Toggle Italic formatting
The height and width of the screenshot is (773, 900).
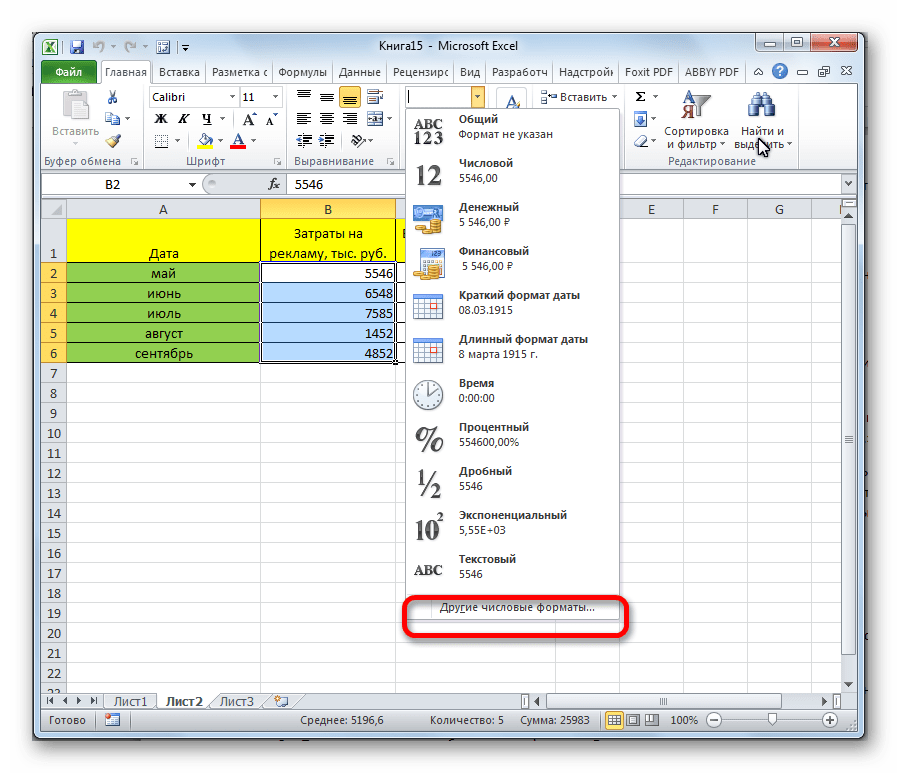181,119
